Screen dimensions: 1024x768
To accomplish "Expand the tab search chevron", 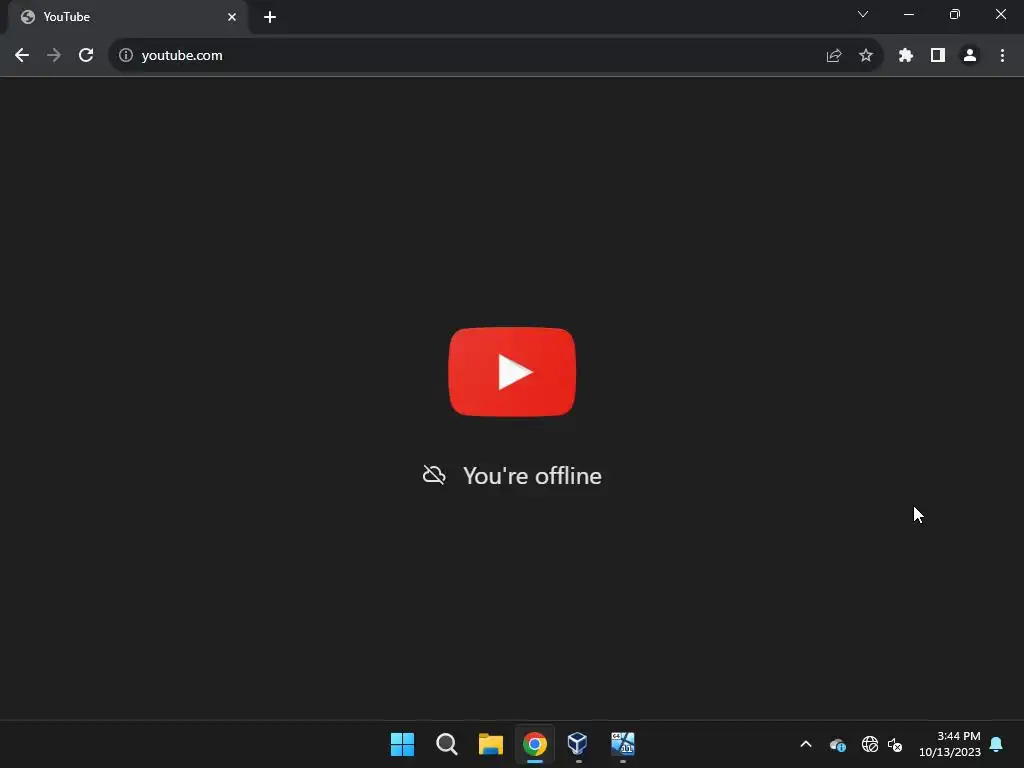I will [863, 14].
